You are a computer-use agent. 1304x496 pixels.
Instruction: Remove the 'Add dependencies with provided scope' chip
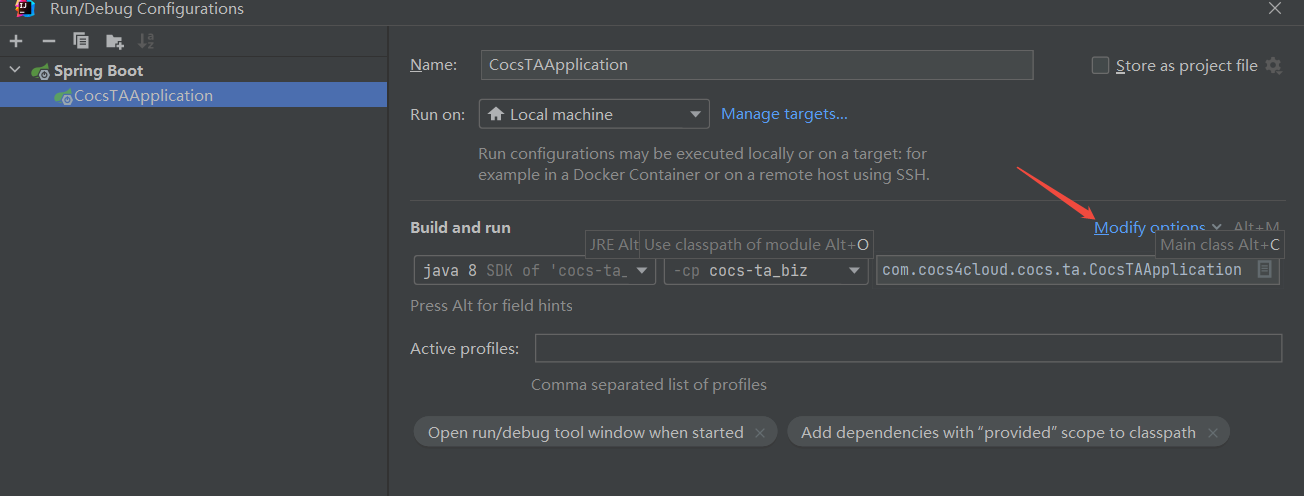point(1212,433)
